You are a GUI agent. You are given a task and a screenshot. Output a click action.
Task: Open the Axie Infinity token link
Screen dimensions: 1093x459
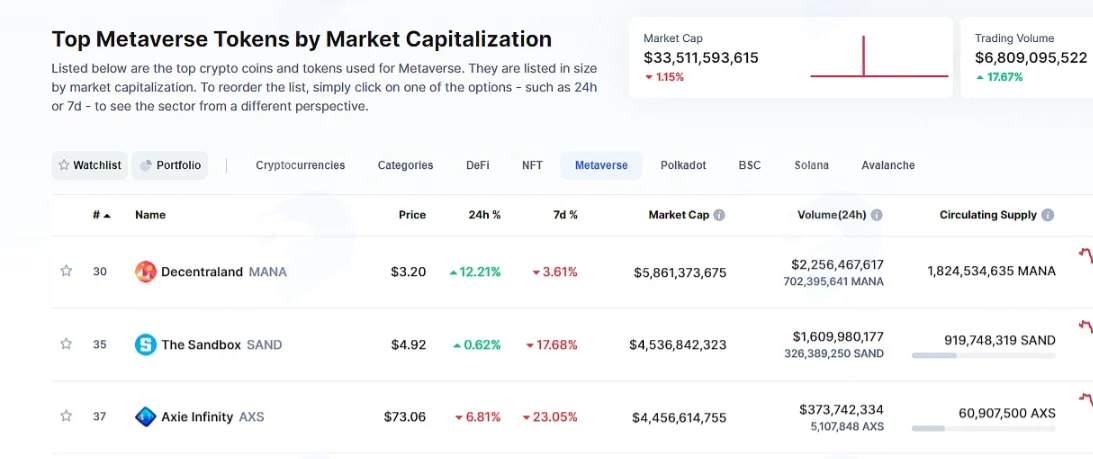coord(197,417)
